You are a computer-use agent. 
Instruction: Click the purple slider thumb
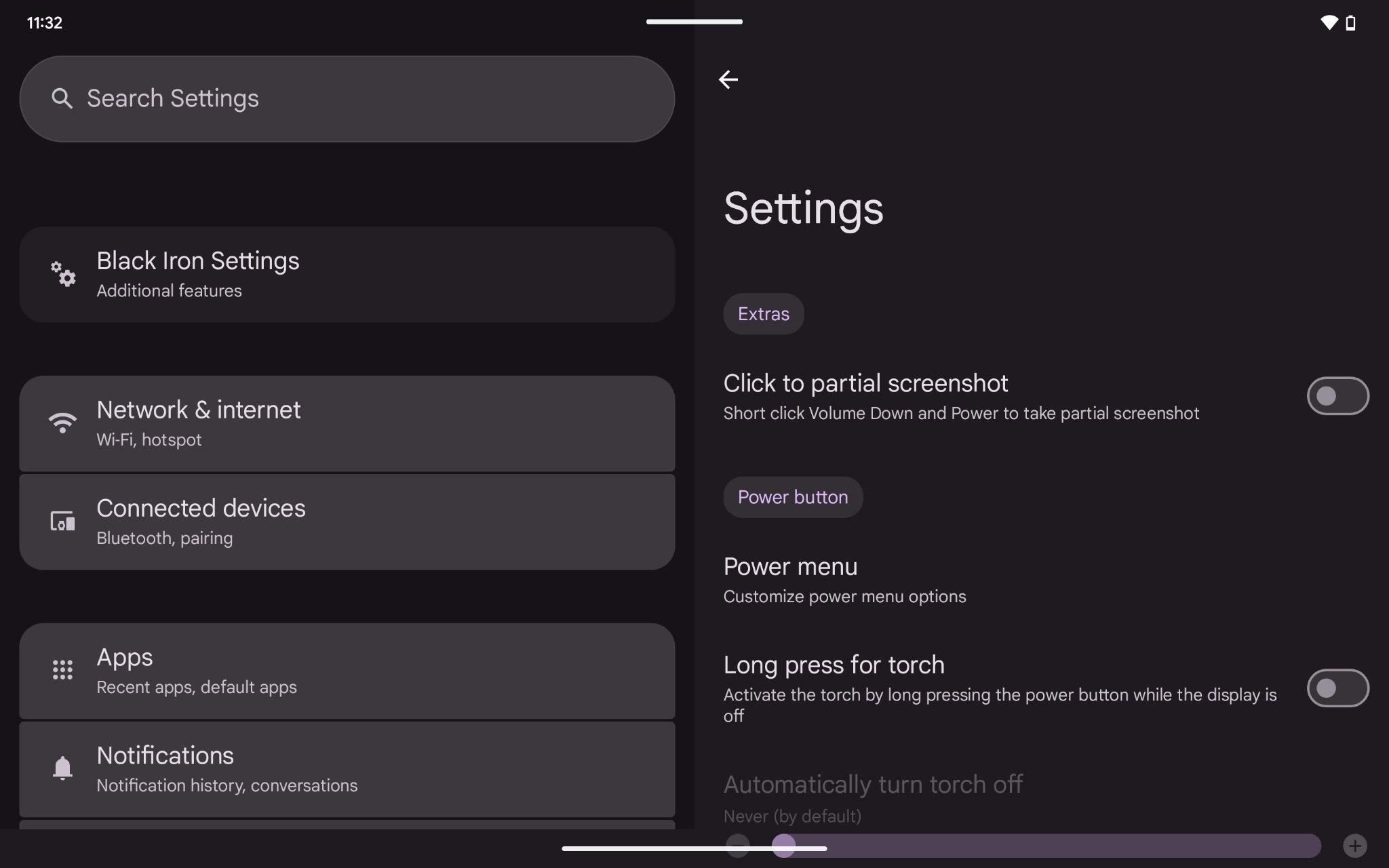(x=783, y=846)
